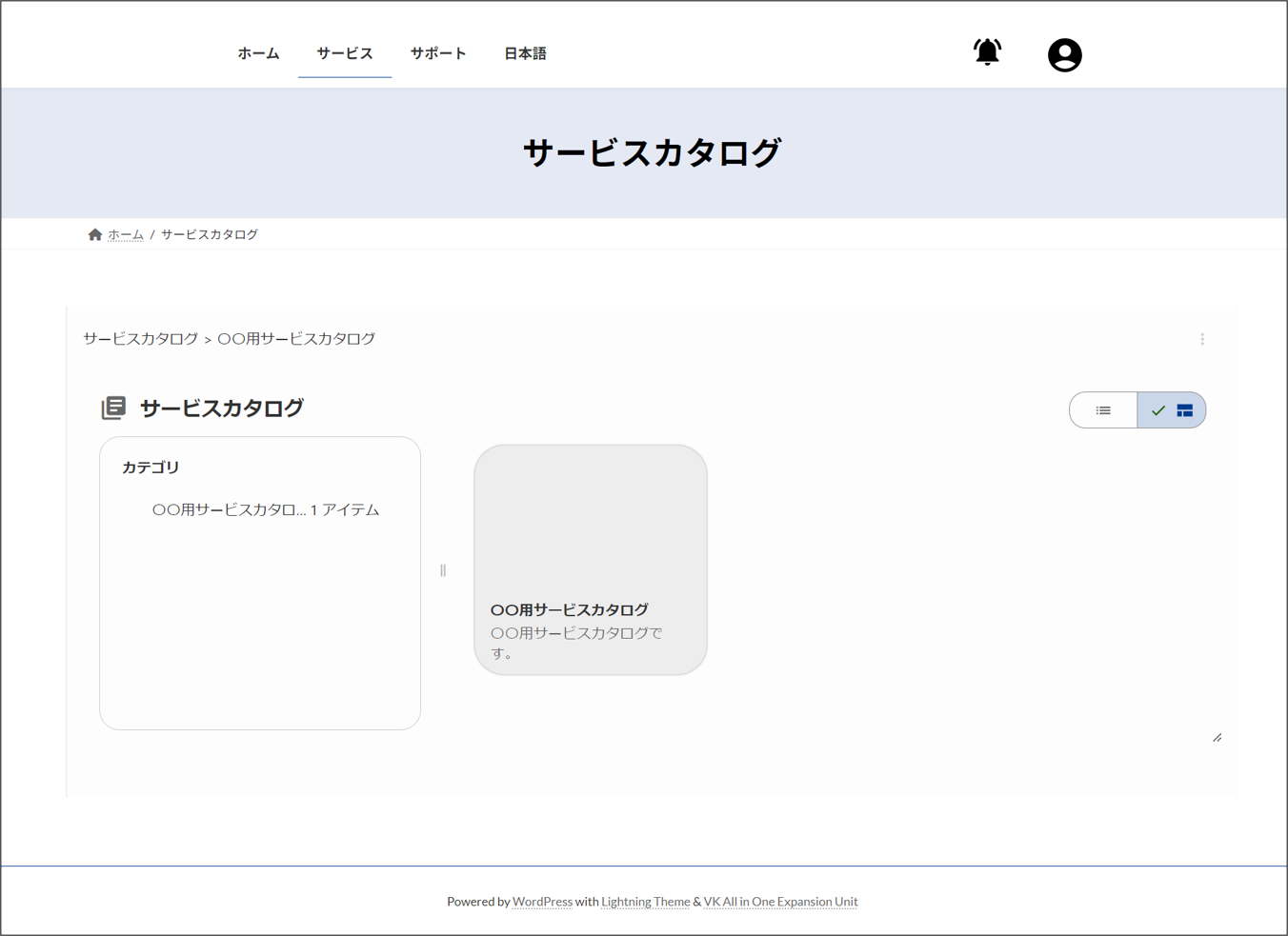
Task: Switch to list view
Action: [1103, 410]
